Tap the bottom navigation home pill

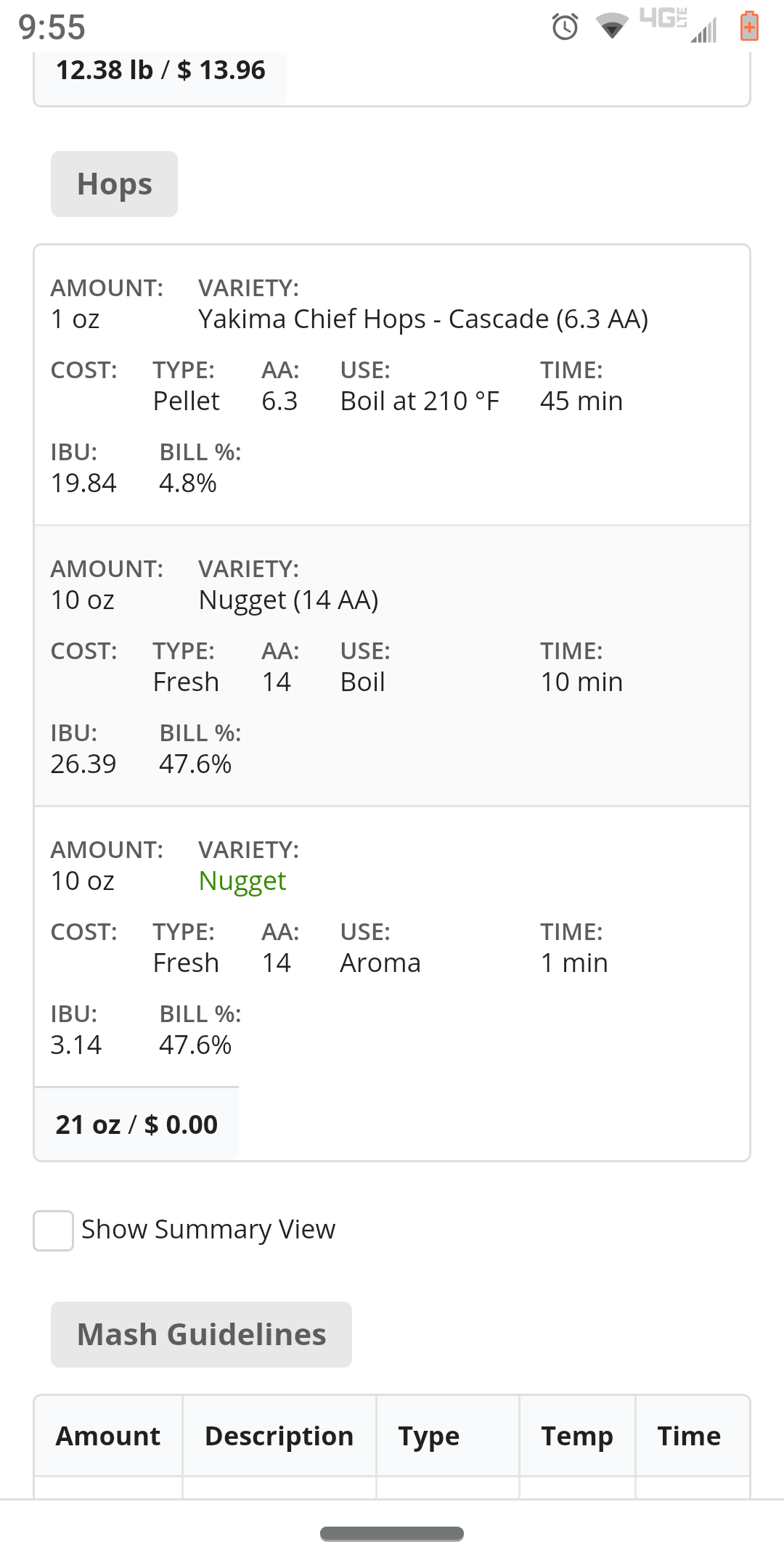(392, 1533)
